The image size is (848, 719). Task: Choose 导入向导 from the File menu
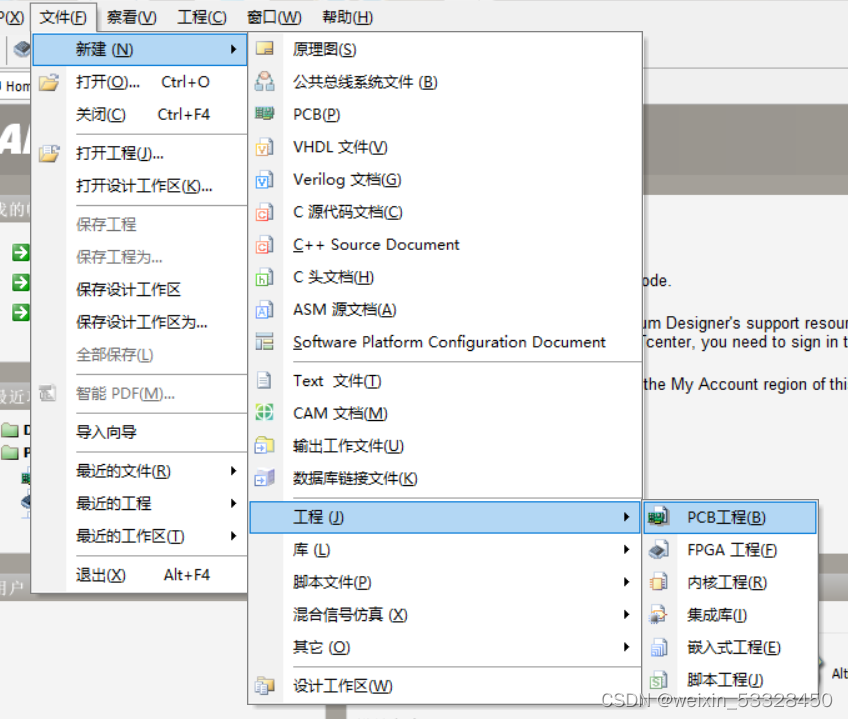pyautogui.click(x=106, y=432)
